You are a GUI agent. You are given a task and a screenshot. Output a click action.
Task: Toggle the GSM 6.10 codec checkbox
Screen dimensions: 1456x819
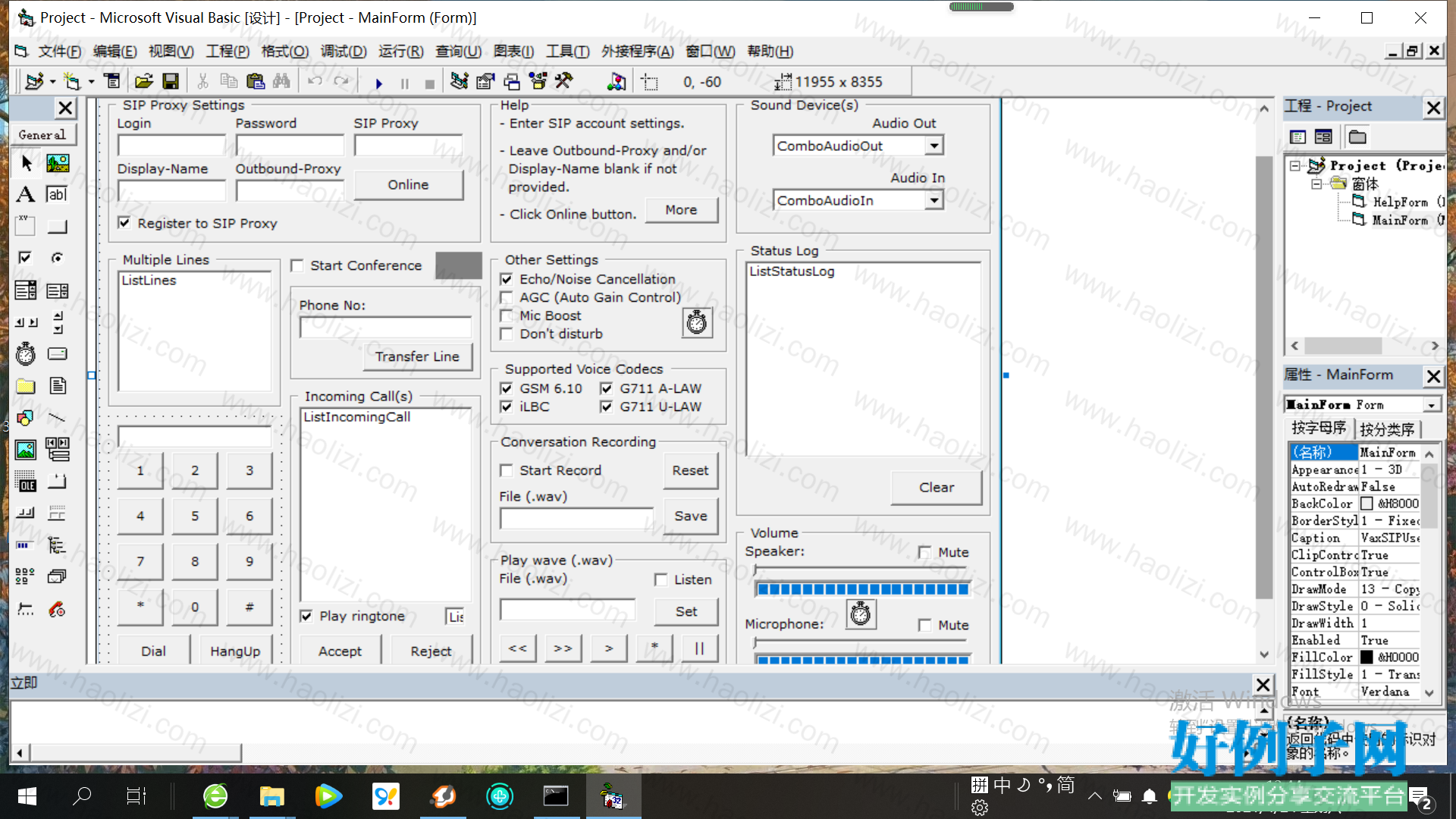coord(507,388)
